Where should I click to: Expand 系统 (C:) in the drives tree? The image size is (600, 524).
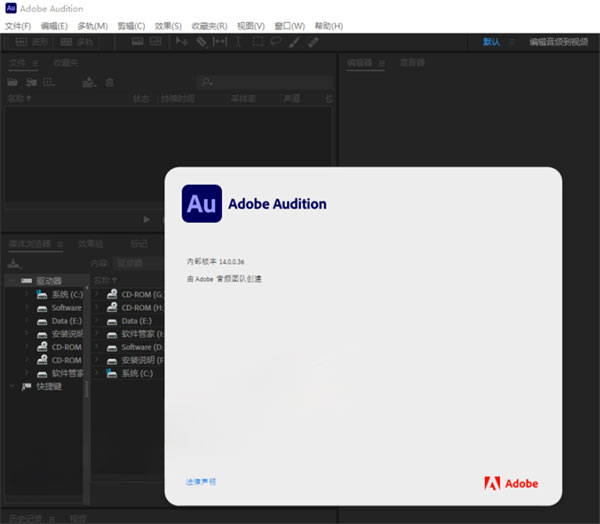point(26,294)
